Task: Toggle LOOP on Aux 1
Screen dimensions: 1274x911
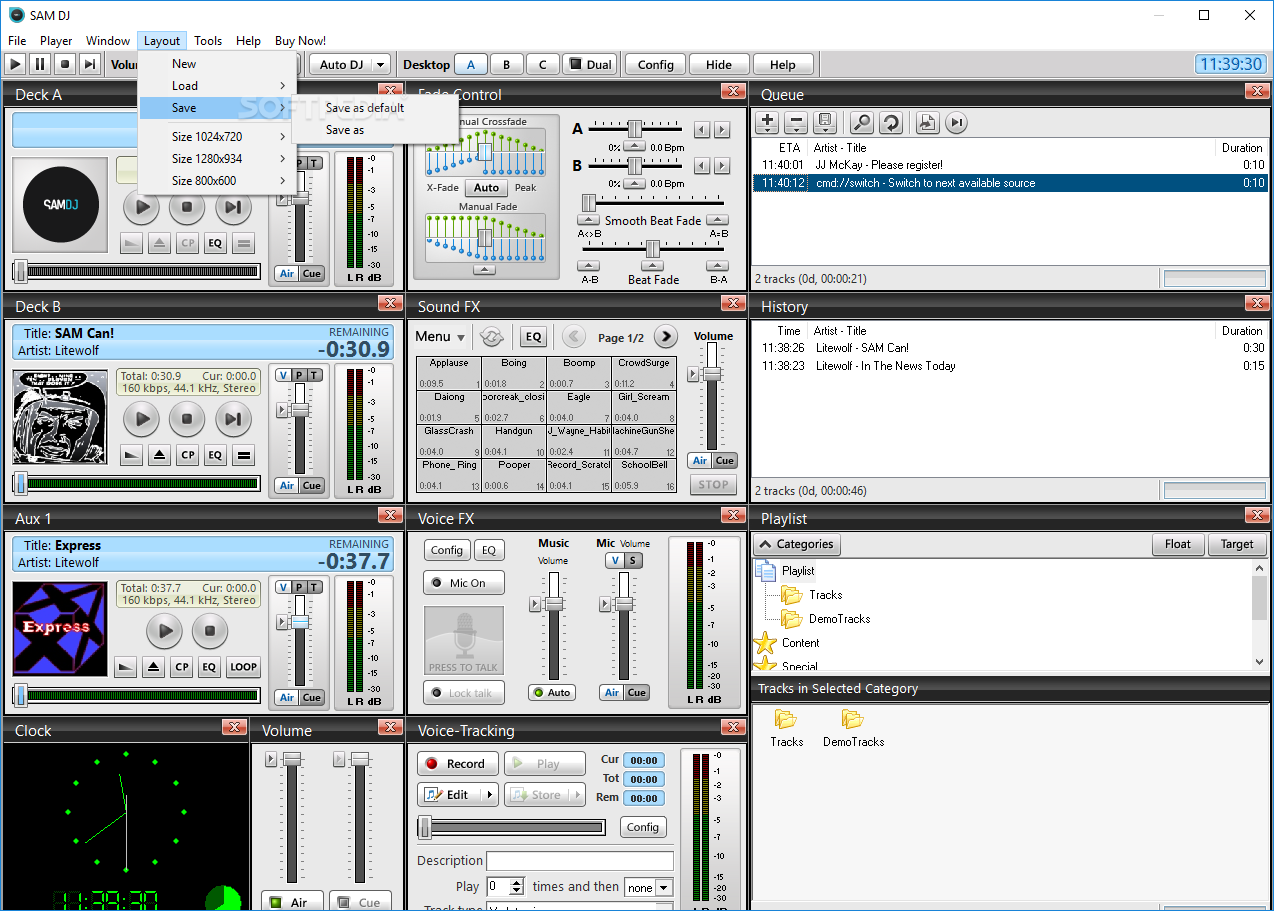Action: [243, 667]
